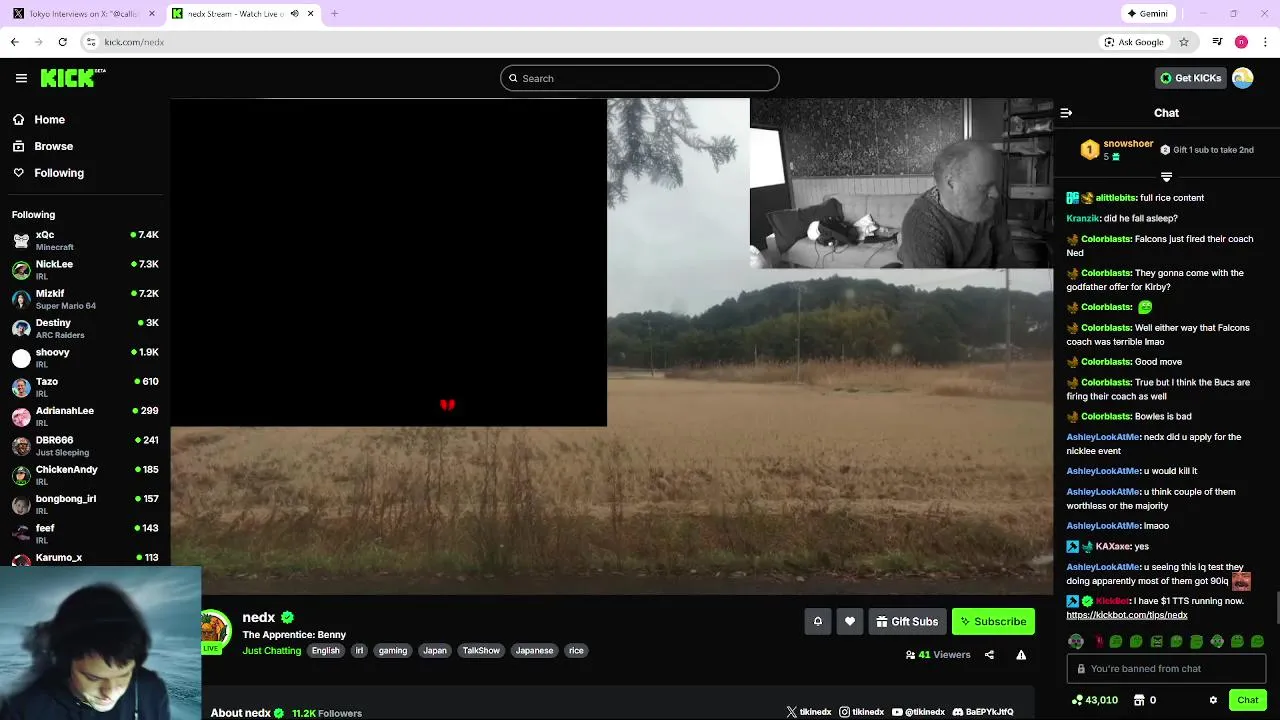Click the irl tag

pos(359,651)
